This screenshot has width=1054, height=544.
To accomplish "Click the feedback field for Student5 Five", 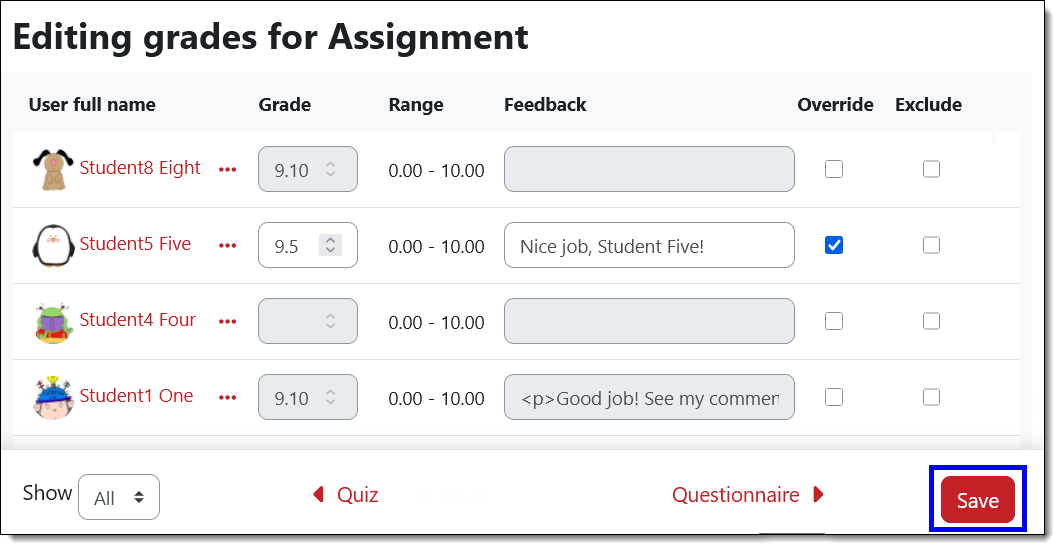I will point(649,245).
